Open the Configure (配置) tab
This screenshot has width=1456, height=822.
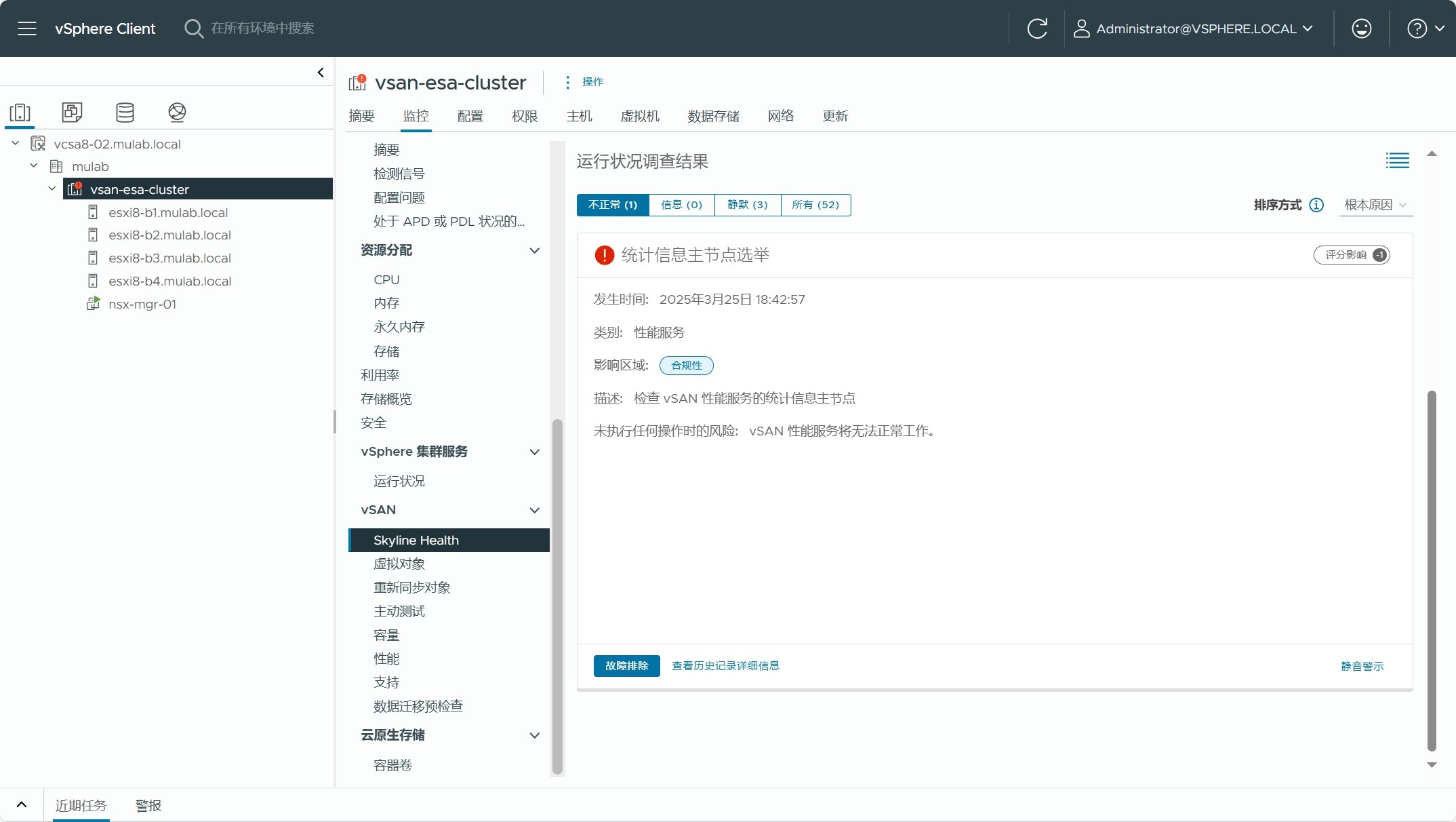coord(470,116)
